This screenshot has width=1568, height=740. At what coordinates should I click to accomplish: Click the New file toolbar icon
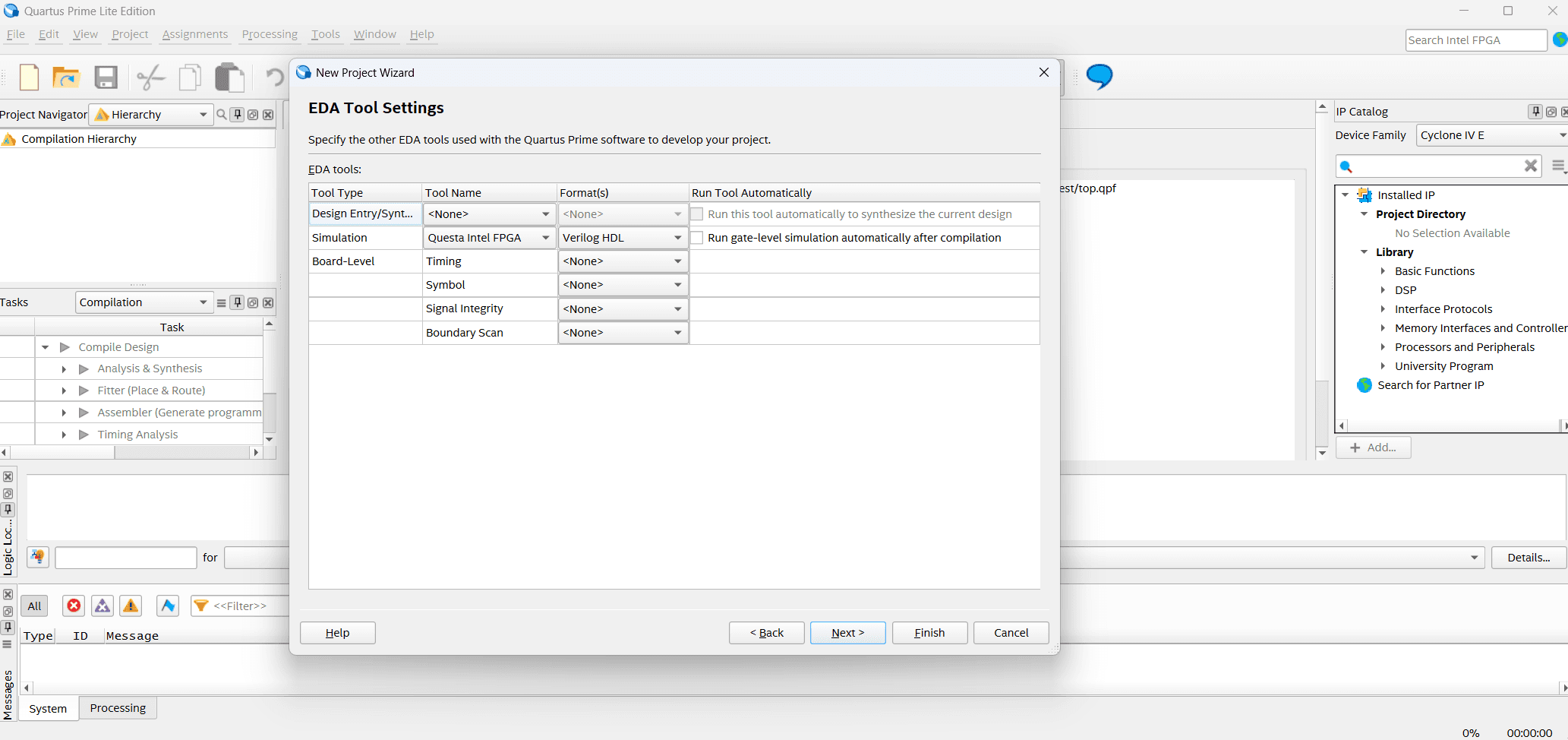[x=29, y=77]
